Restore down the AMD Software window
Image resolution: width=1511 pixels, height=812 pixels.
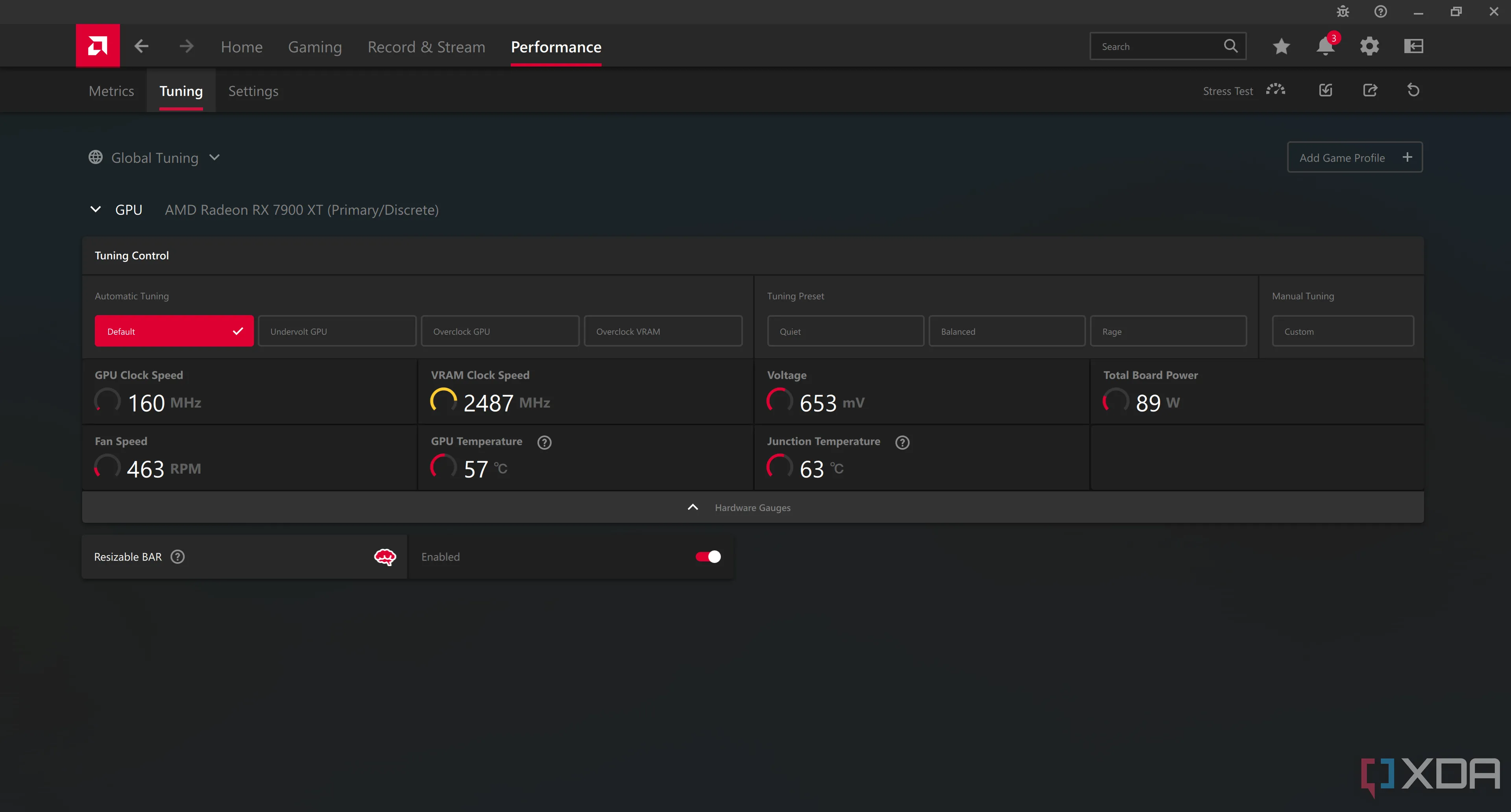[1456, 12]
